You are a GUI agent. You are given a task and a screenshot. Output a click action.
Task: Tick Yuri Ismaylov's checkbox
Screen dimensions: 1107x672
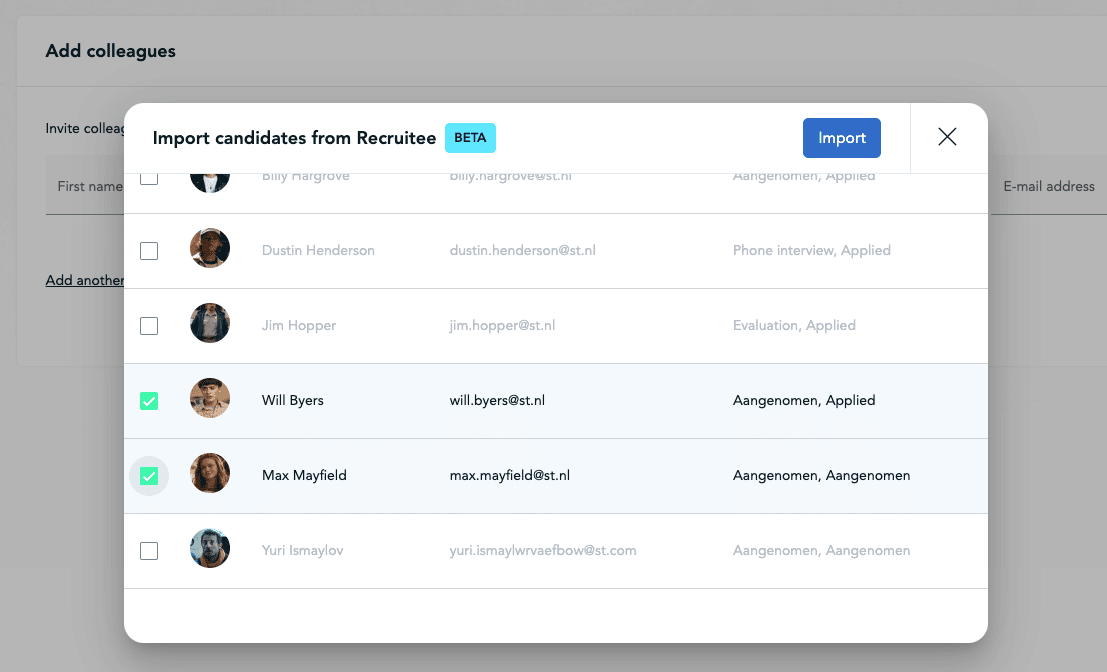pos(149,551)
